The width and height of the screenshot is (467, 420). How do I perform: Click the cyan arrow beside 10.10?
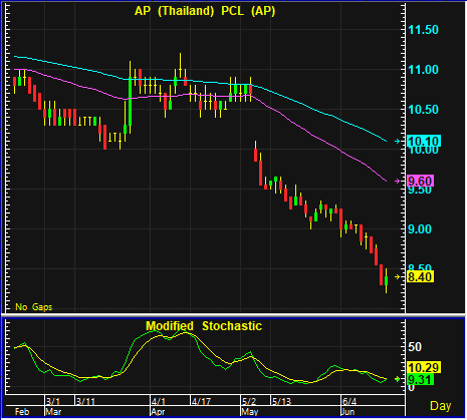point(397,141)
